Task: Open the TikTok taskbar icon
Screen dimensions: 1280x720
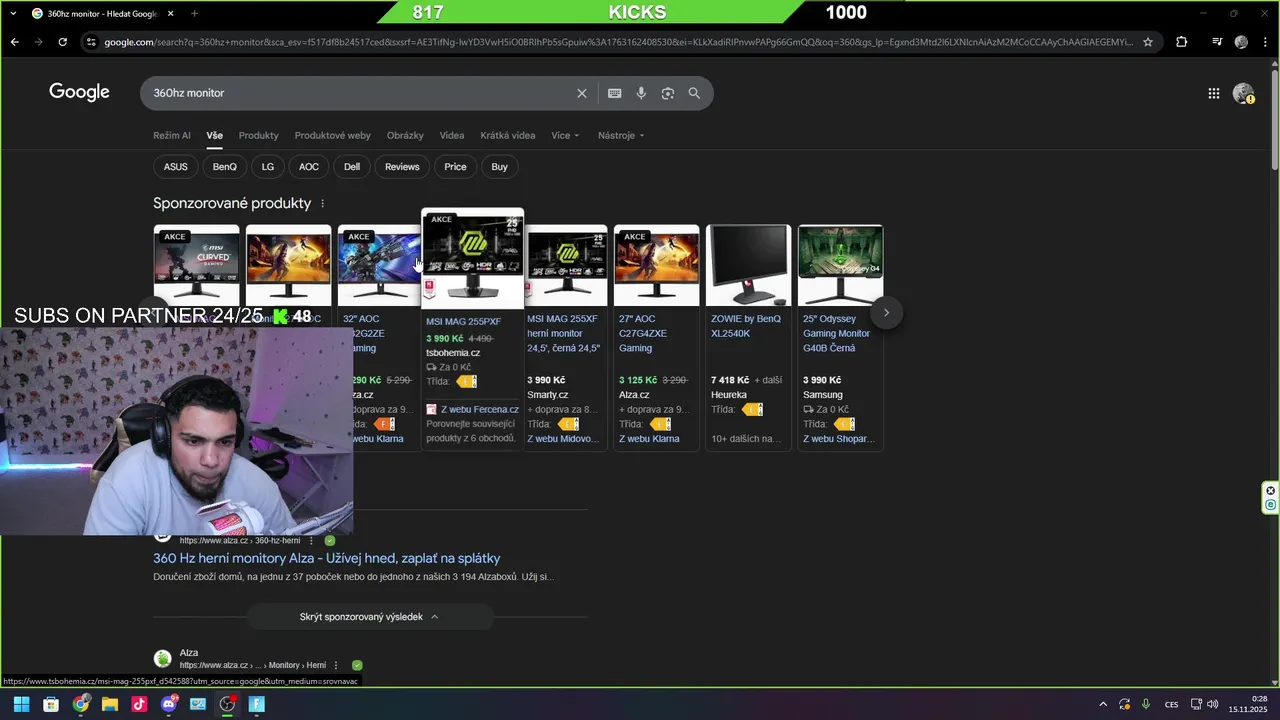Action: point(139,704)
